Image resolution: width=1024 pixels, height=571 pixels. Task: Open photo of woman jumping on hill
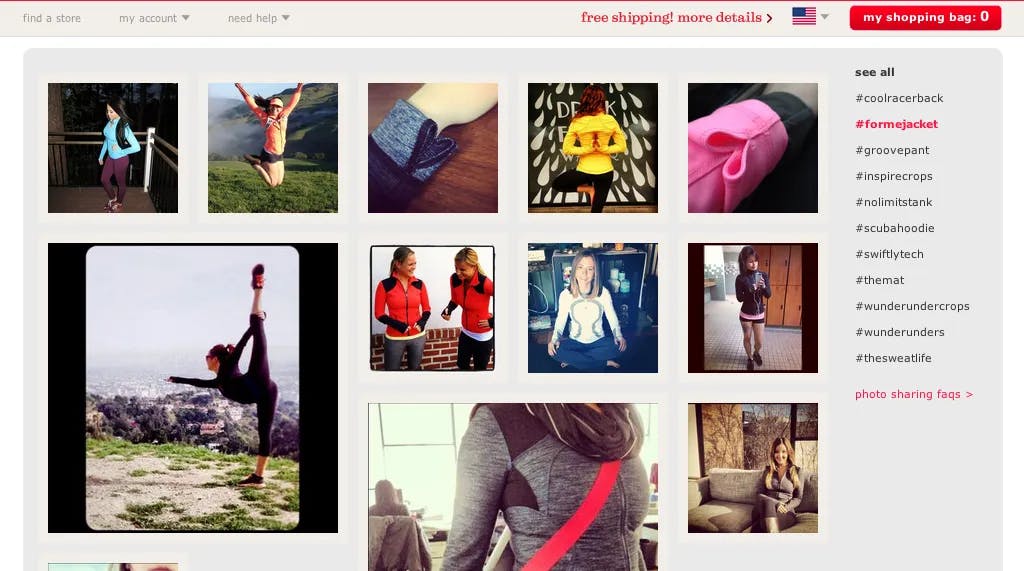[x=273, y=148]
